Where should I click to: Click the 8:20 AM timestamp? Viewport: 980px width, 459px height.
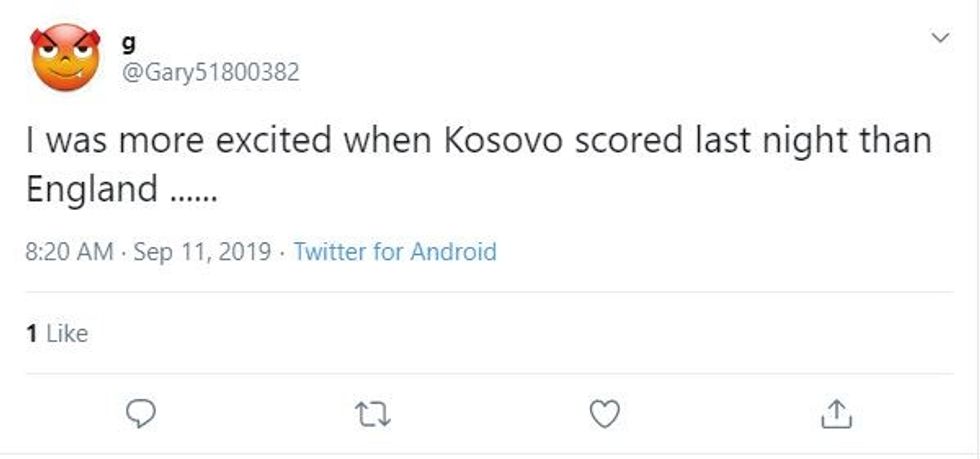click(x=69, y=252)
